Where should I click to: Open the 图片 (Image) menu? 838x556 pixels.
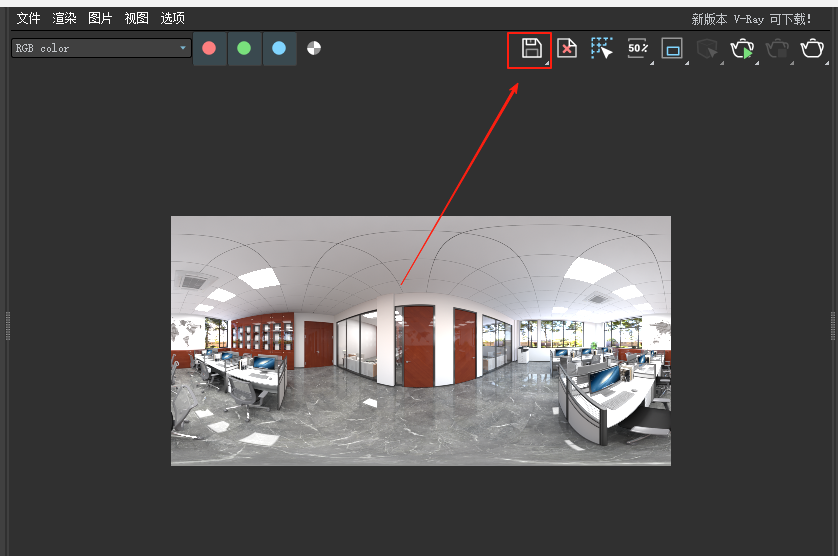pos(100,19)
